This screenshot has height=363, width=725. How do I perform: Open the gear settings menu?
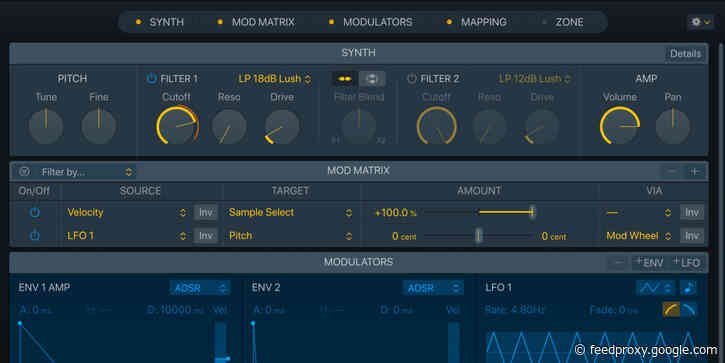pos(700,22)
